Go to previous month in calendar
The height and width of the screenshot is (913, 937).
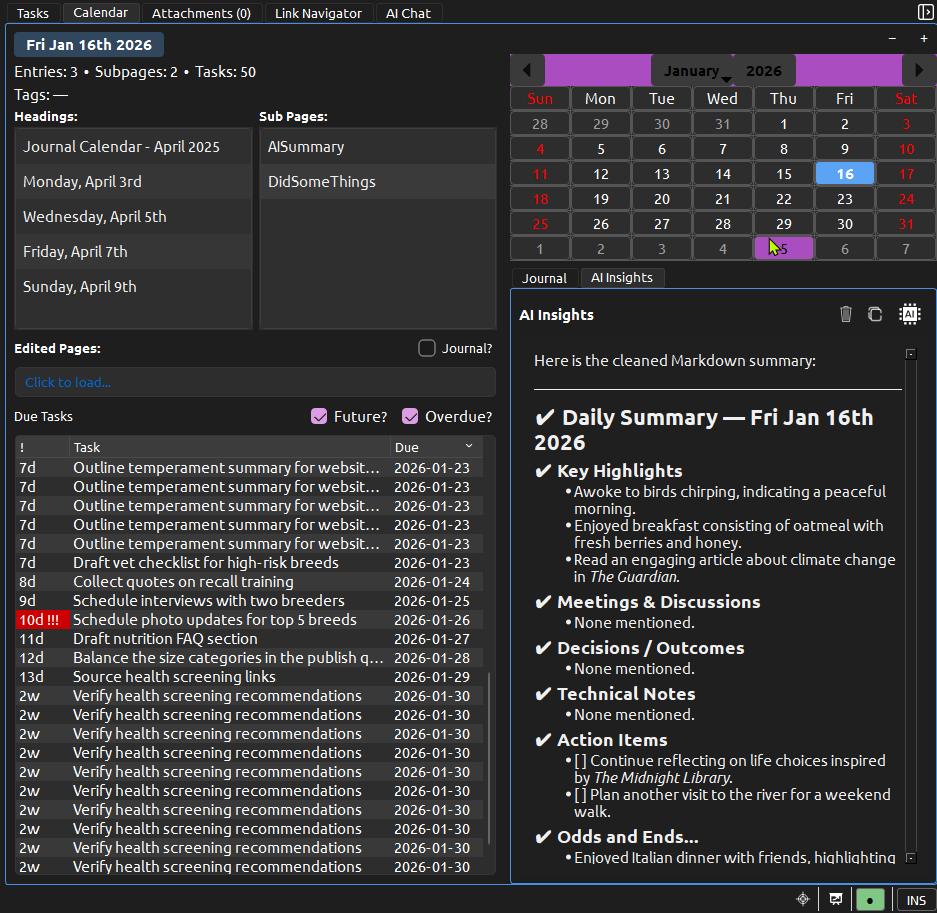[528, 70]
